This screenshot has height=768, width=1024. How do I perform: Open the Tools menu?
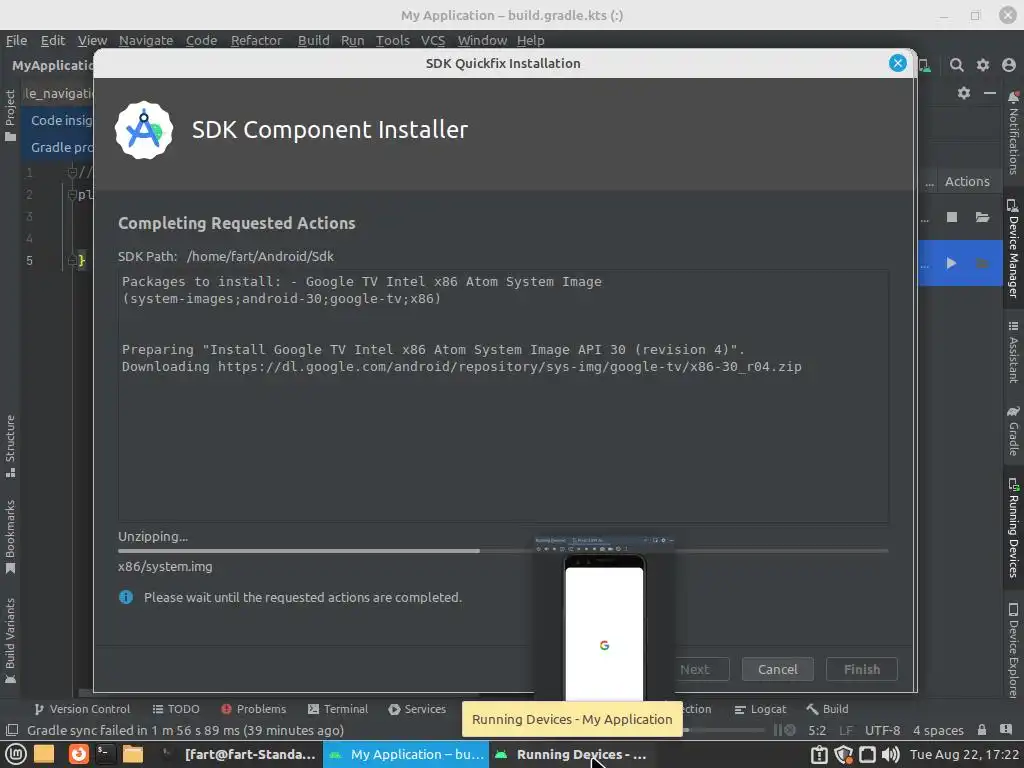pos(392,40)
